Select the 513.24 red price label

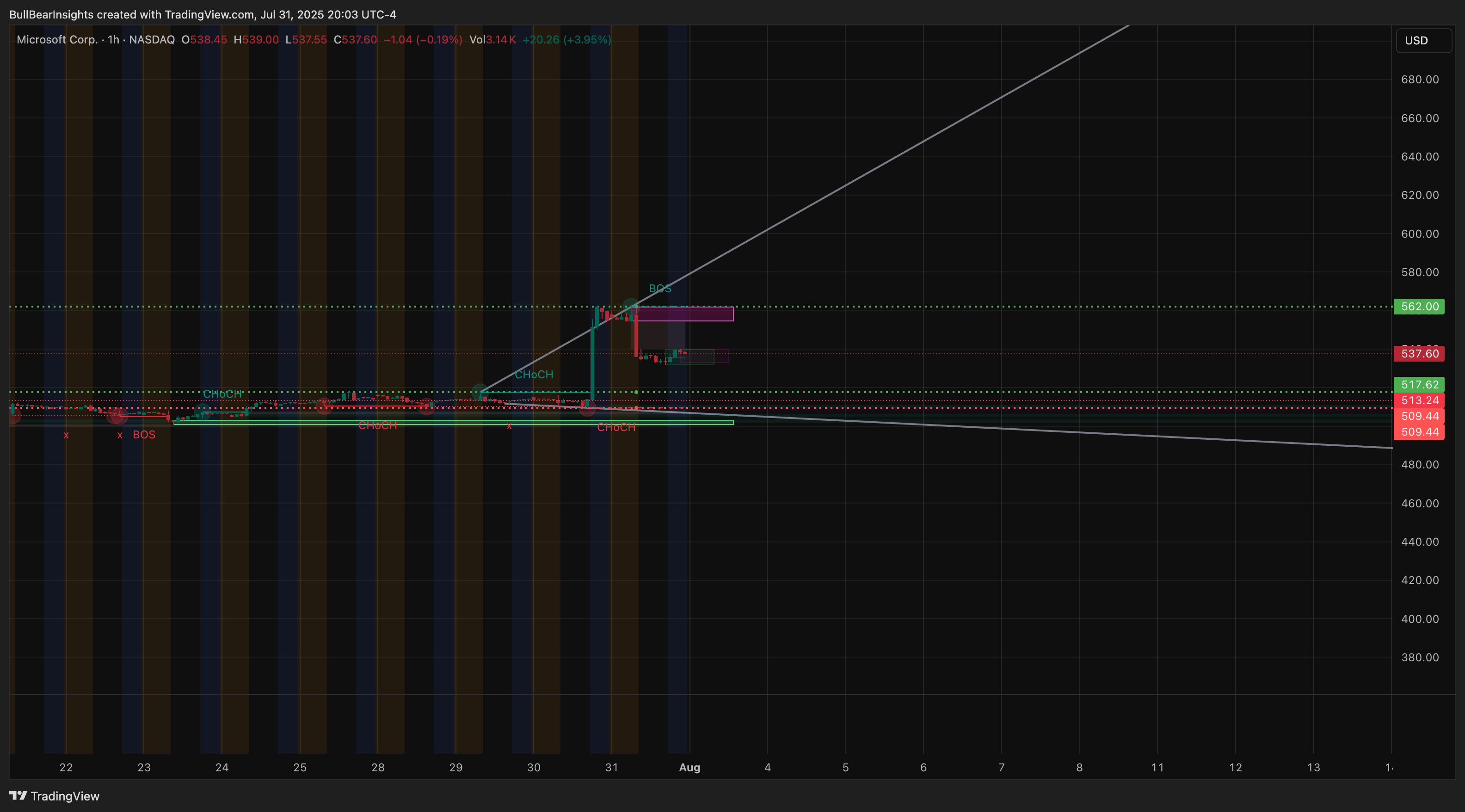coord(1419,400)
